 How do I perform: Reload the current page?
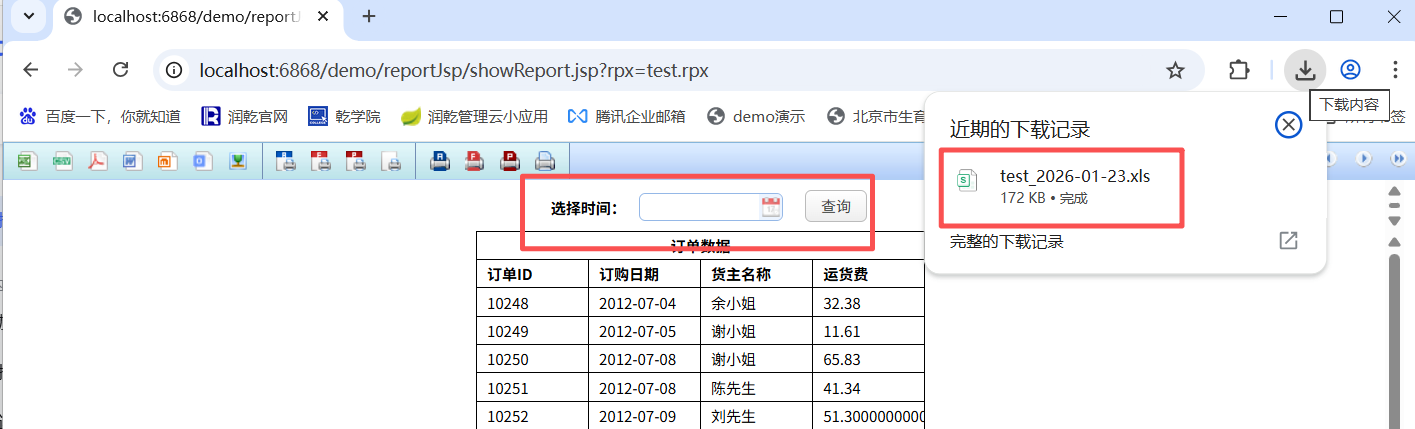[x=121, y=70]
